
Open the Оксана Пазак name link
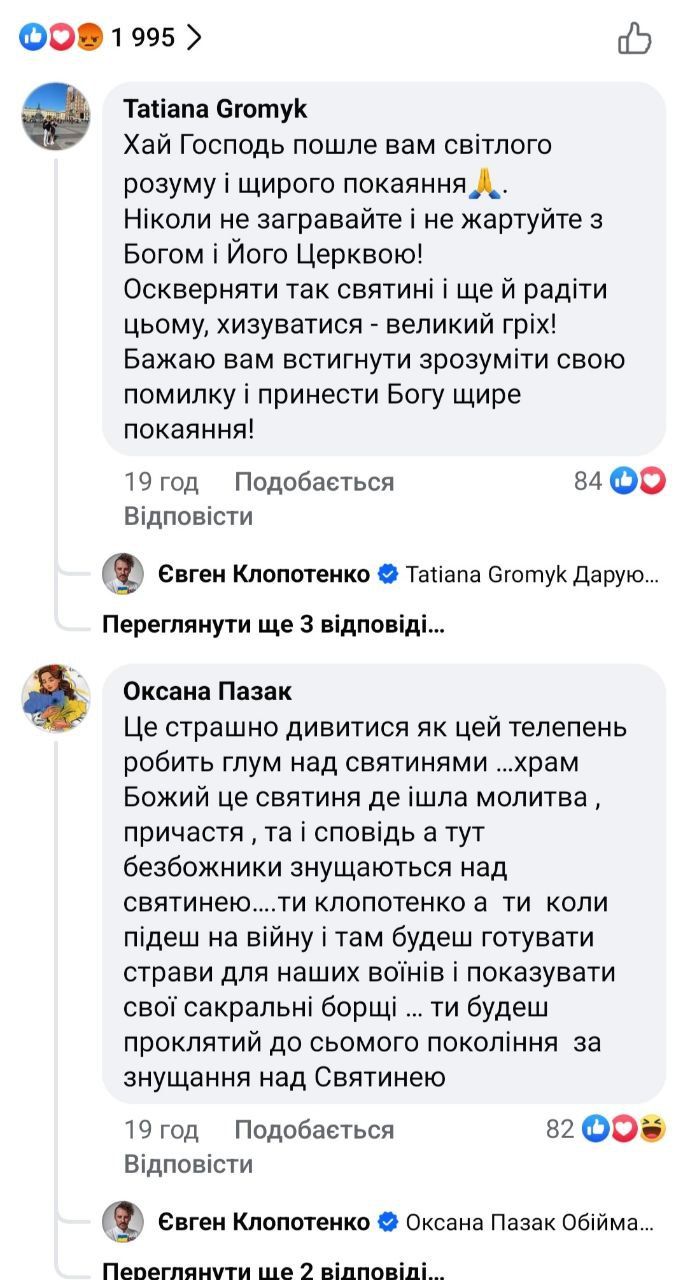208,691
